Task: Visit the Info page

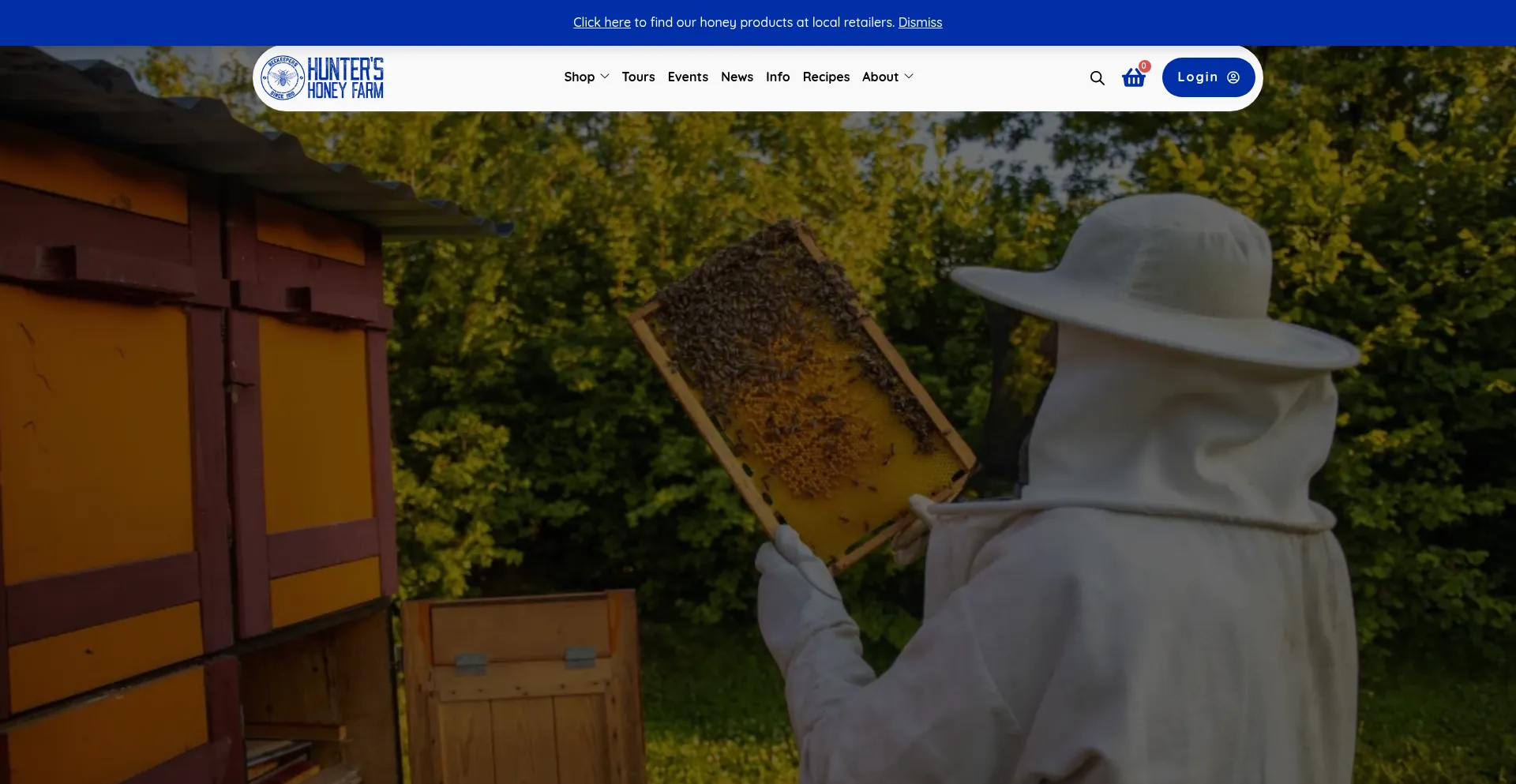Action: 777,77
